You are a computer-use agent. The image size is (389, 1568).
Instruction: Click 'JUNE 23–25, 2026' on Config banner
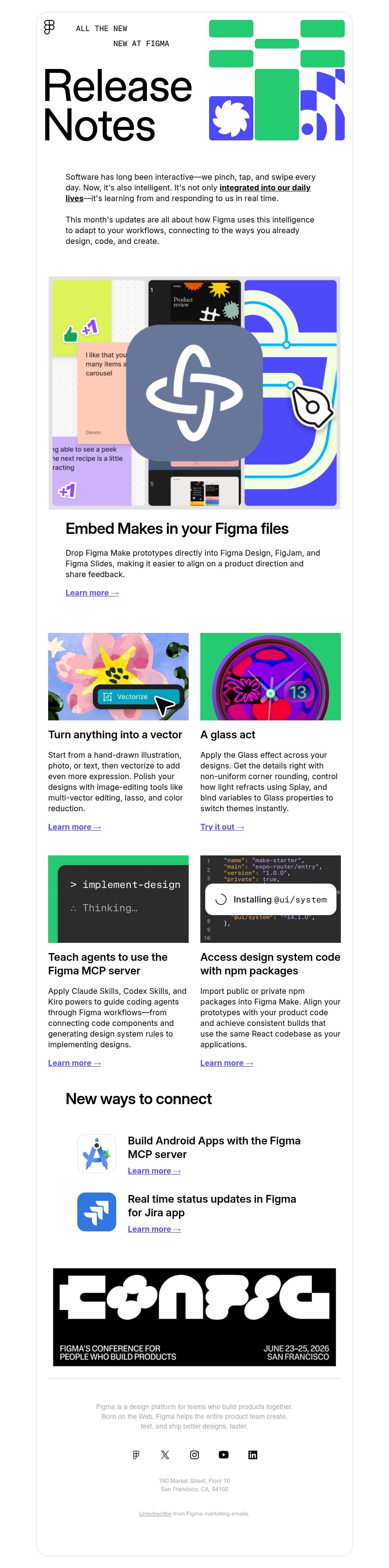(x=296, y=1348)
